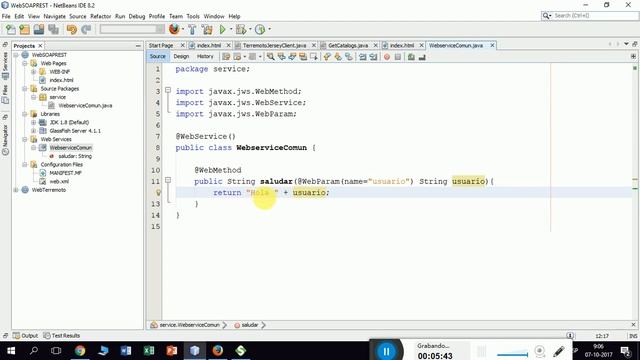Screen dimensions: 640x360
Task: Click the red Start Macro Recording icon
Action: click(x=387, y=57)
